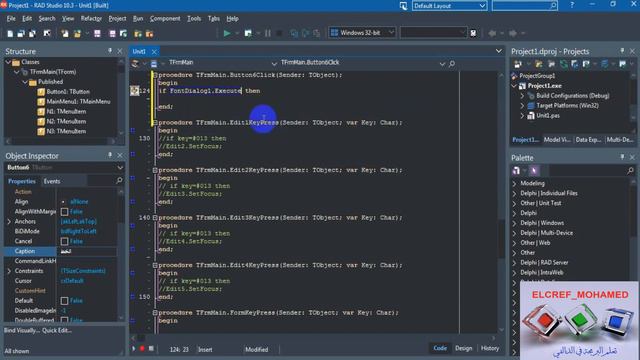
Task: Collapse the Classes node in Structure
Action: [8, 62]
